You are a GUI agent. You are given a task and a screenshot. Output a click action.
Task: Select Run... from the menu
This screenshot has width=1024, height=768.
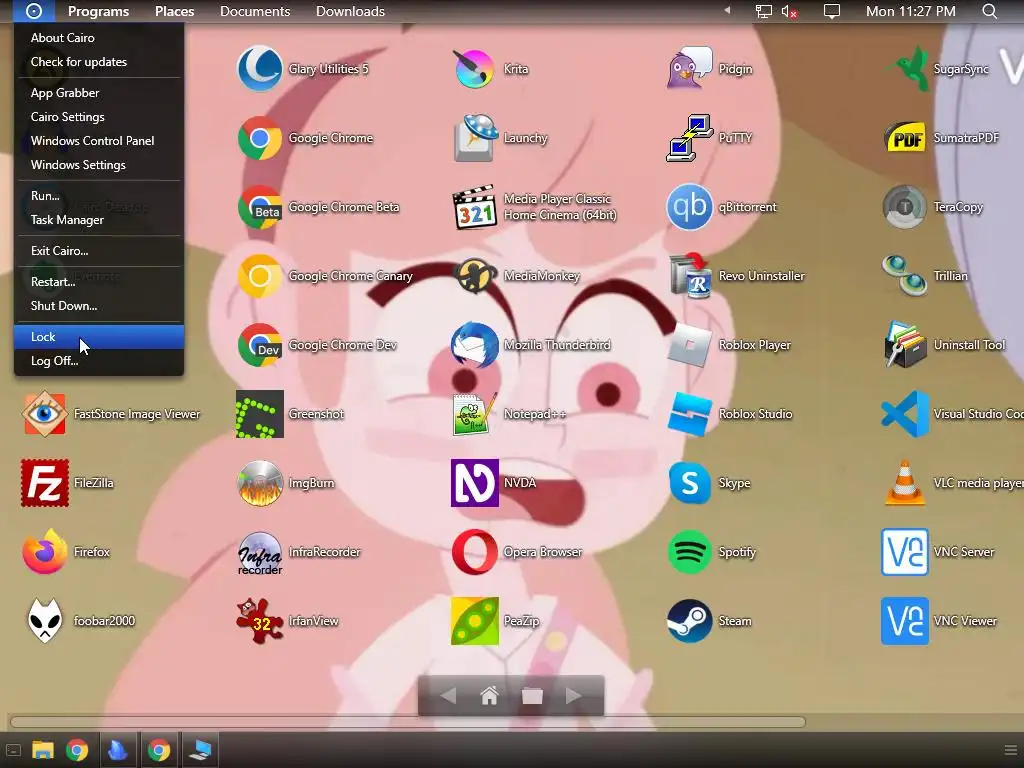[x=99, y=196]
